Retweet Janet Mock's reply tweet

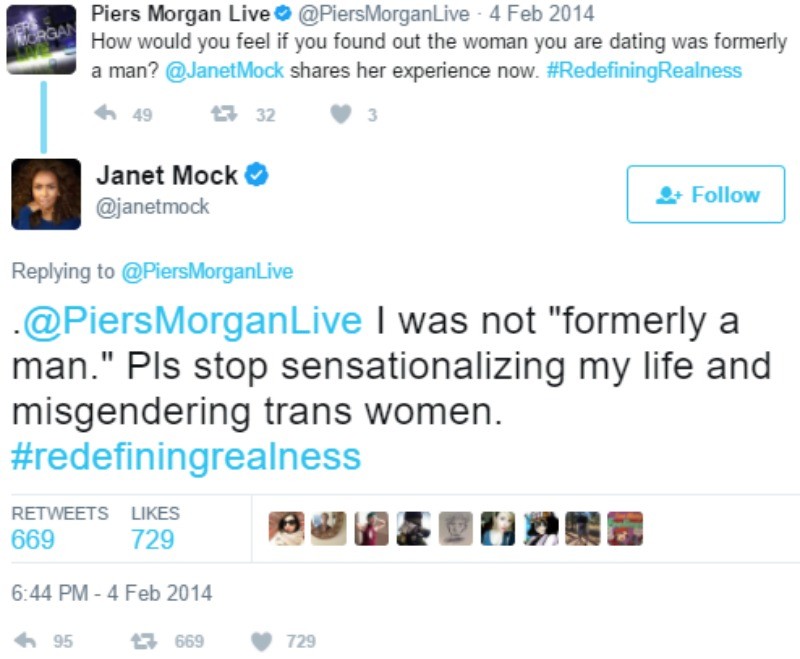(x=141, y=641)
